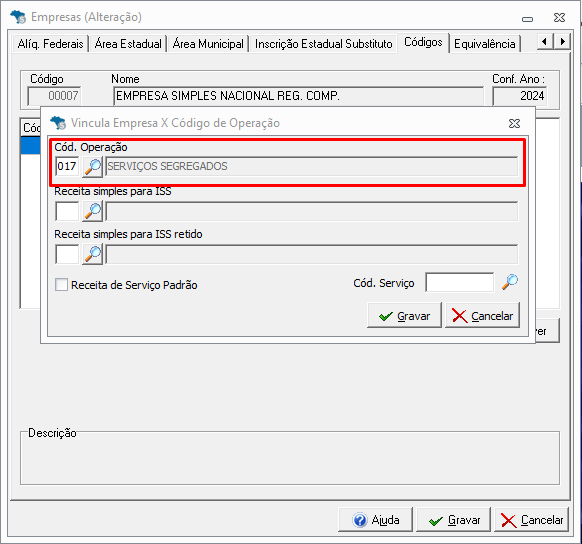Click the Ajuda help question-mark icon
This screenshot has width=582, height=544.
[x=360, y=520]
